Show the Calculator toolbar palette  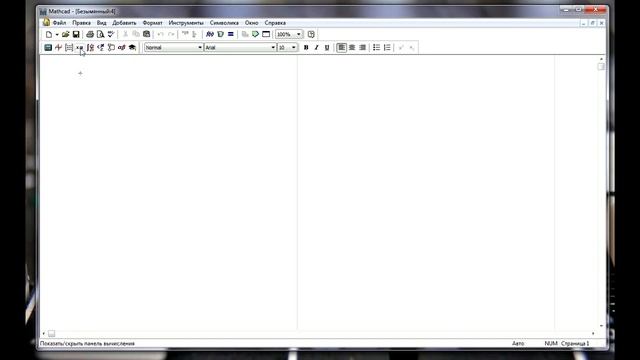[x=48, y=47]
